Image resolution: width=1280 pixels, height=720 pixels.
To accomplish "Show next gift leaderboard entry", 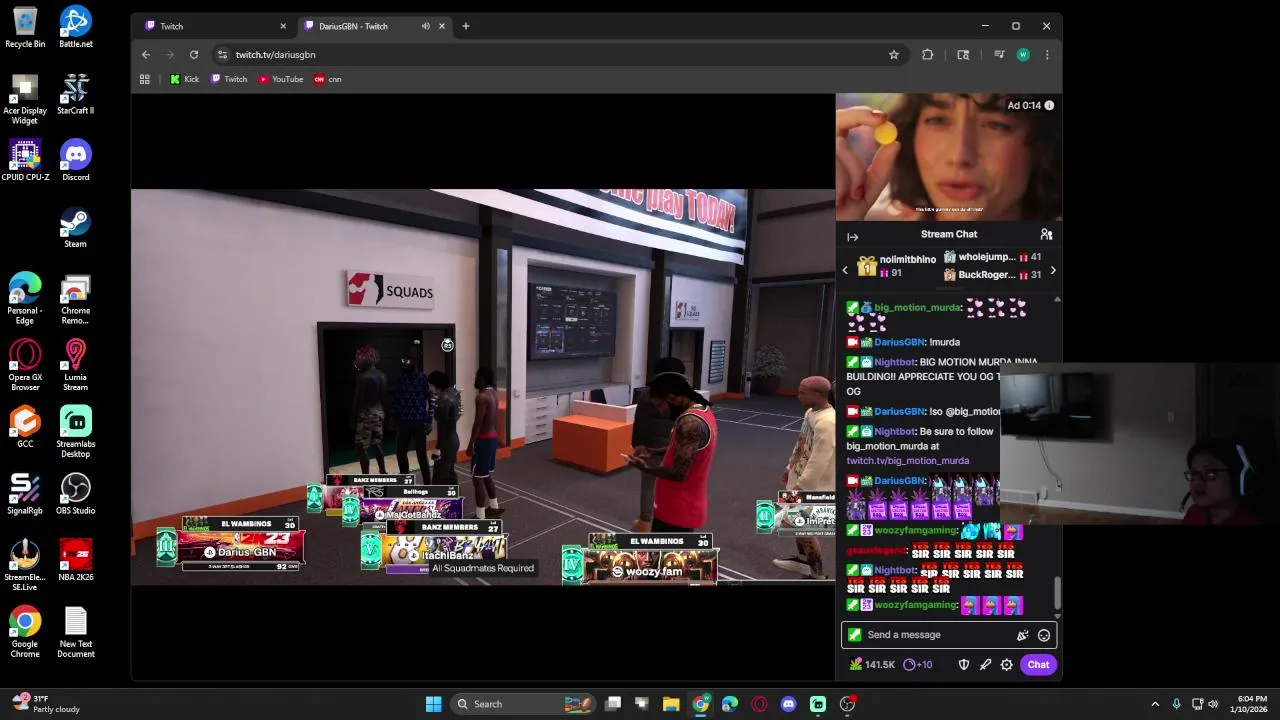I will [x=1053, y=270].
